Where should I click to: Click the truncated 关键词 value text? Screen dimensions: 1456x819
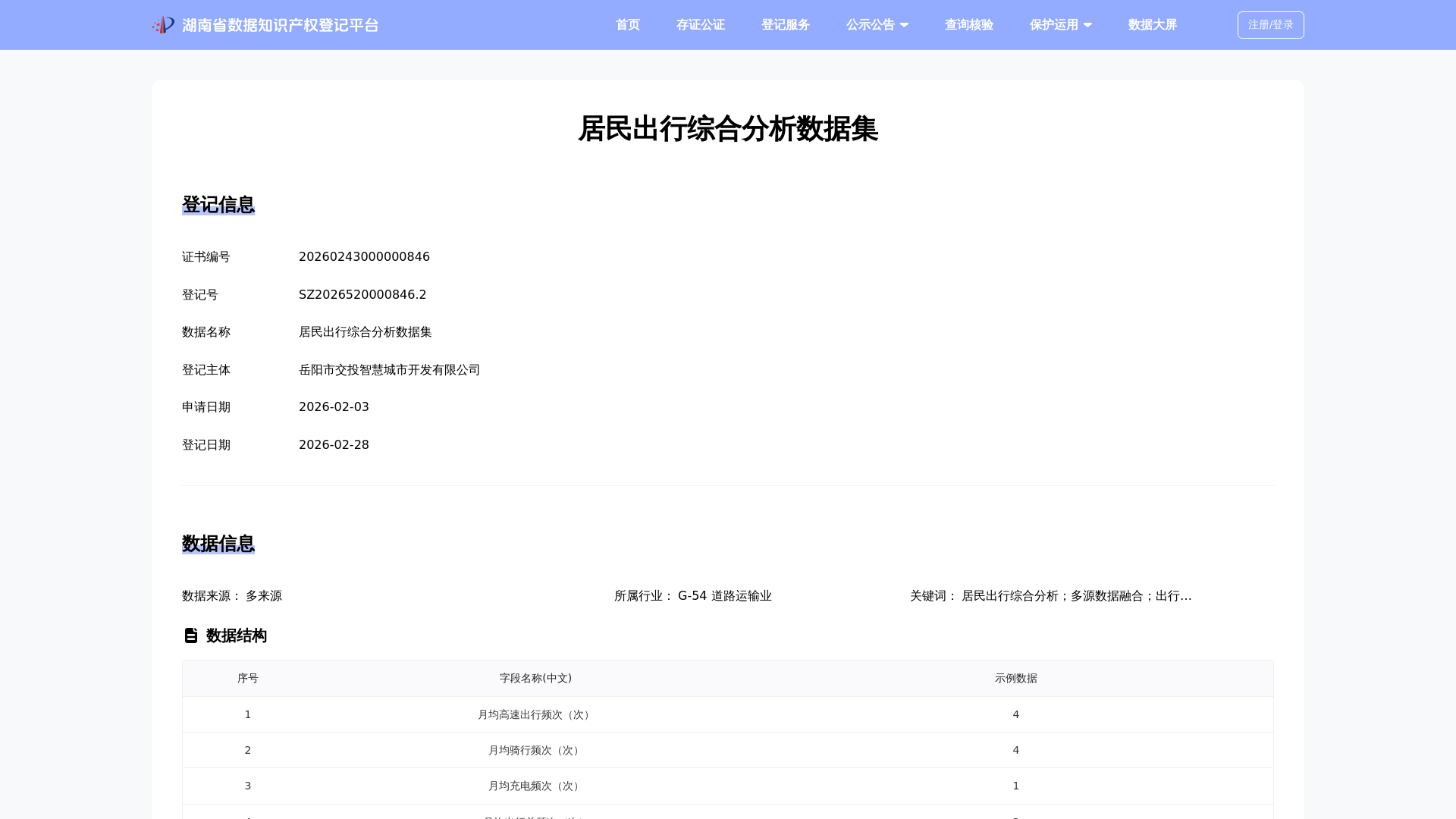coord(1077,596)
